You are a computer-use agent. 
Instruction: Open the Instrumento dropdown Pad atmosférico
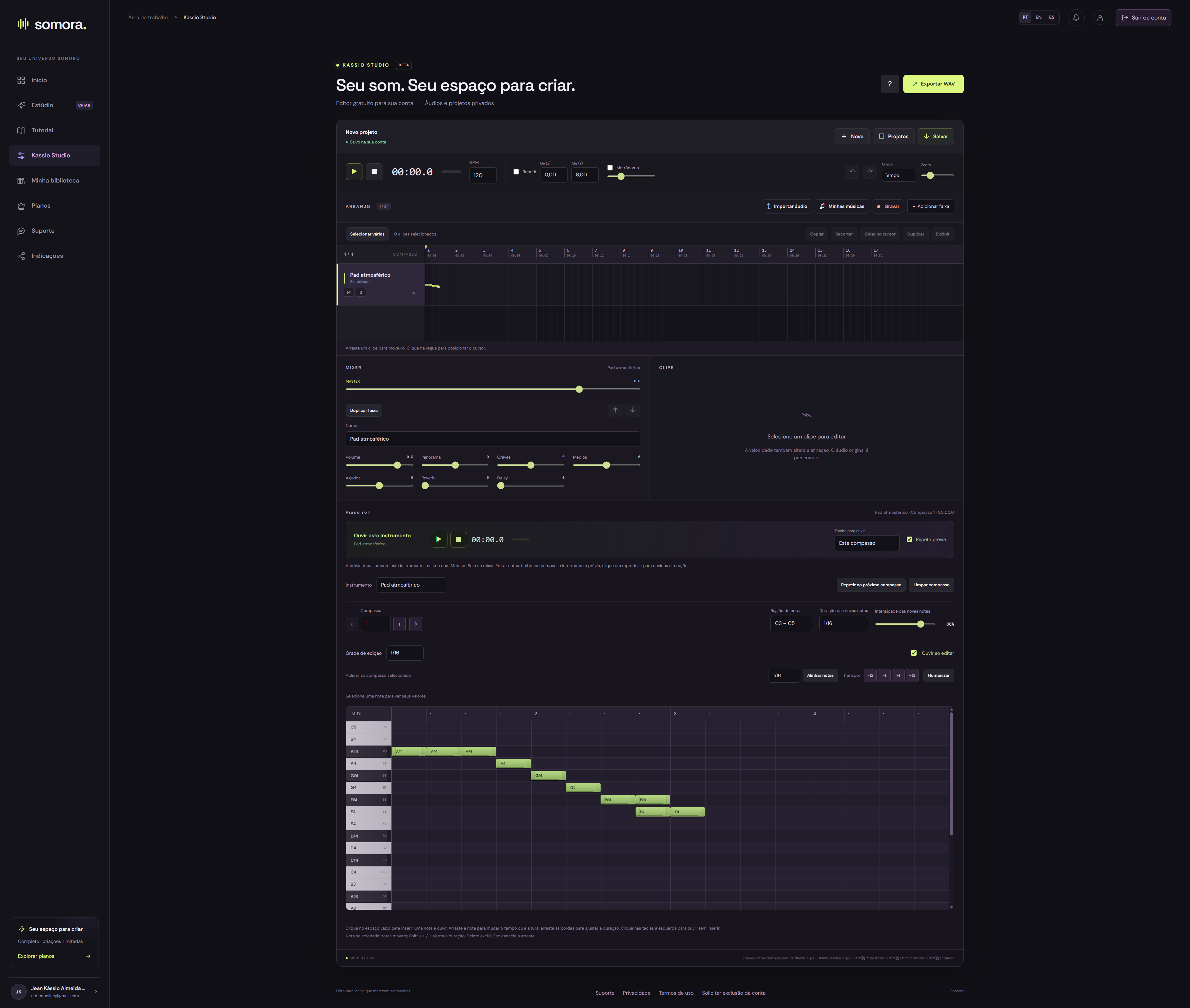pyautogui.click(x=411, y=585)
